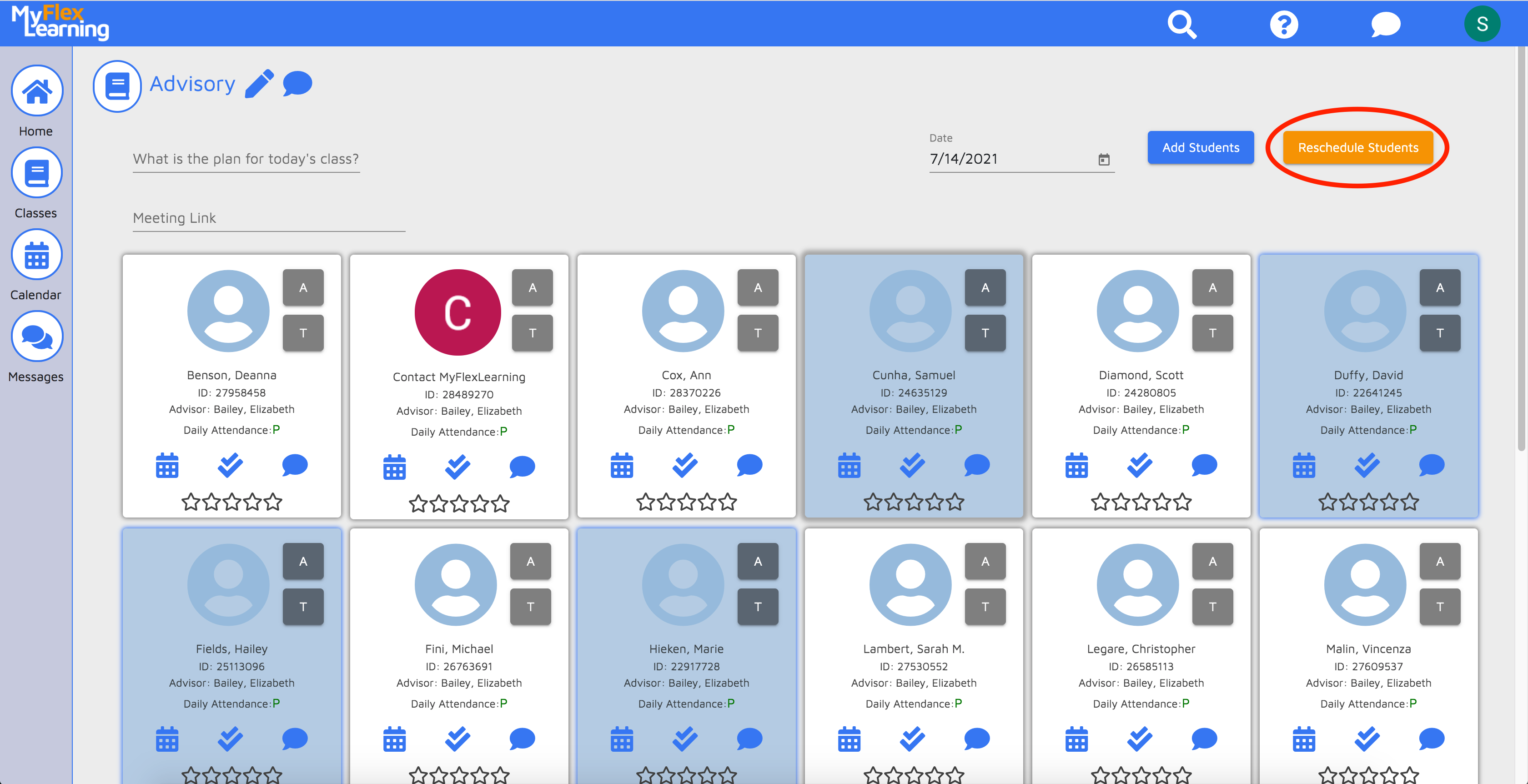Click the Reschedule Students button

(1358, 147)
